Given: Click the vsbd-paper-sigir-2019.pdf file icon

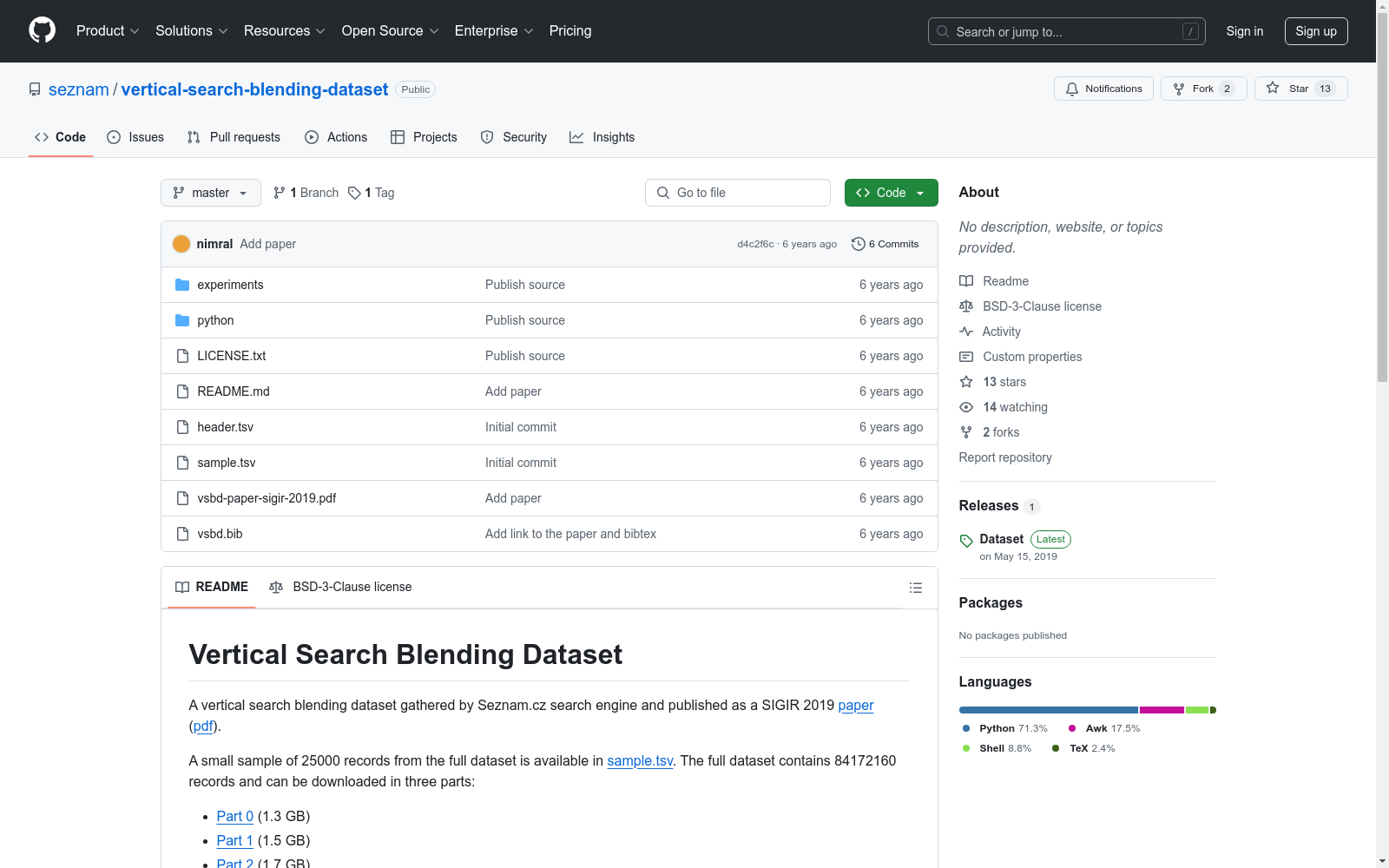Looking at the screenshot, I should pos(182,498).
